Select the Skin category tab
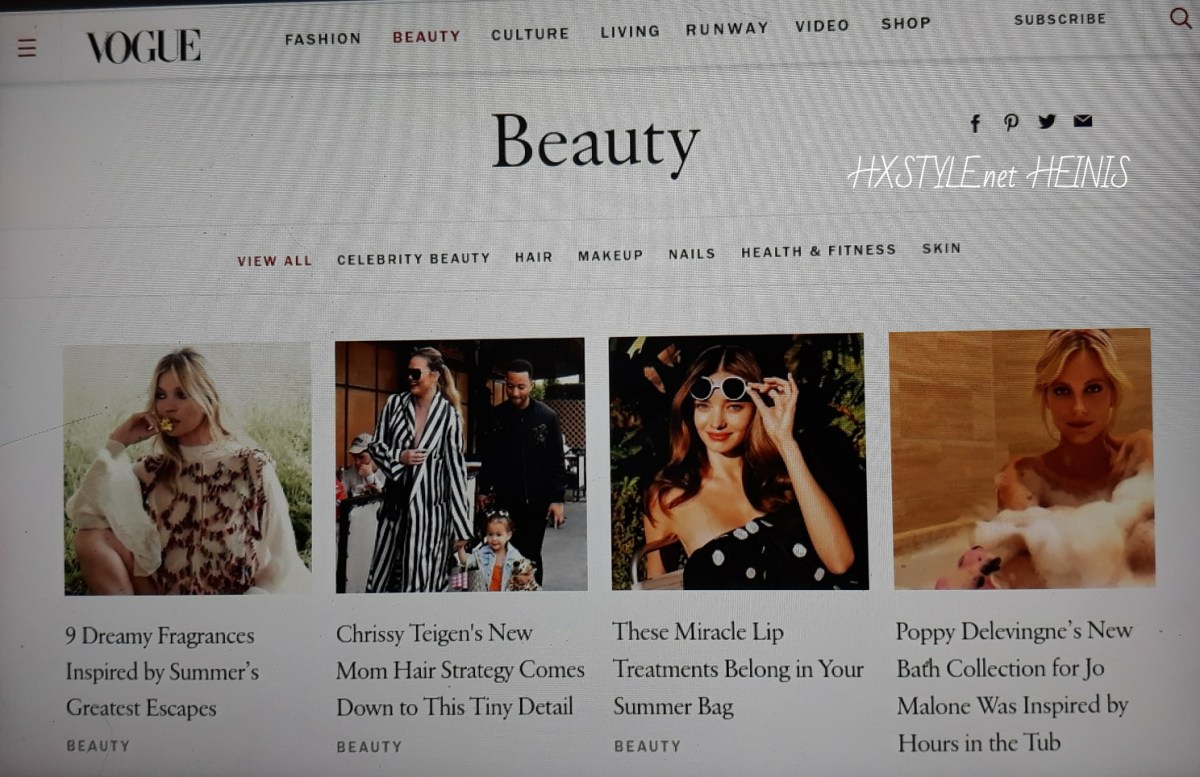The image size is (1200, 777). (x=941, y=248)
